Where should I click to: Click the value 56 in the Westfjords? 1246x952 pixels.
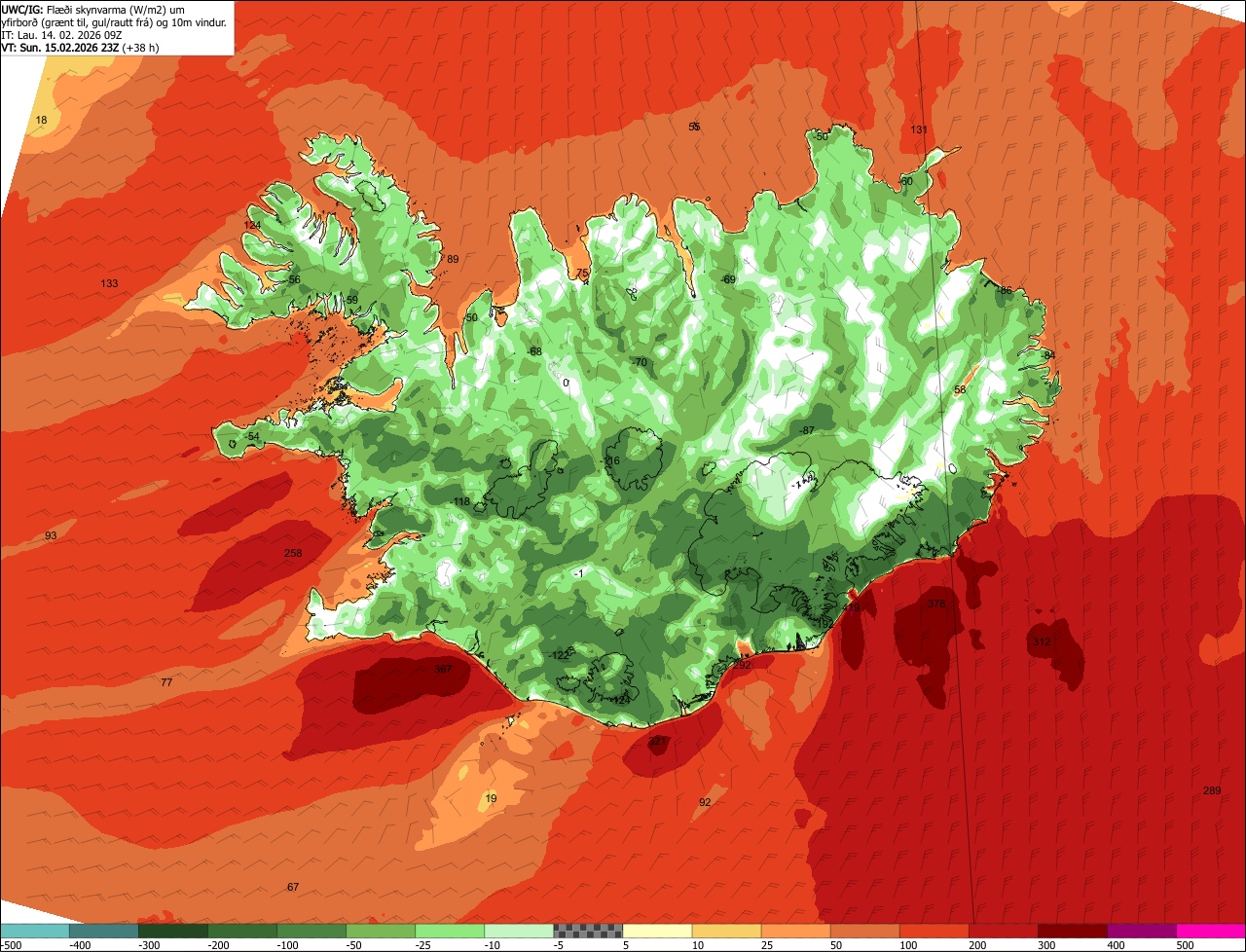(294, 279)
